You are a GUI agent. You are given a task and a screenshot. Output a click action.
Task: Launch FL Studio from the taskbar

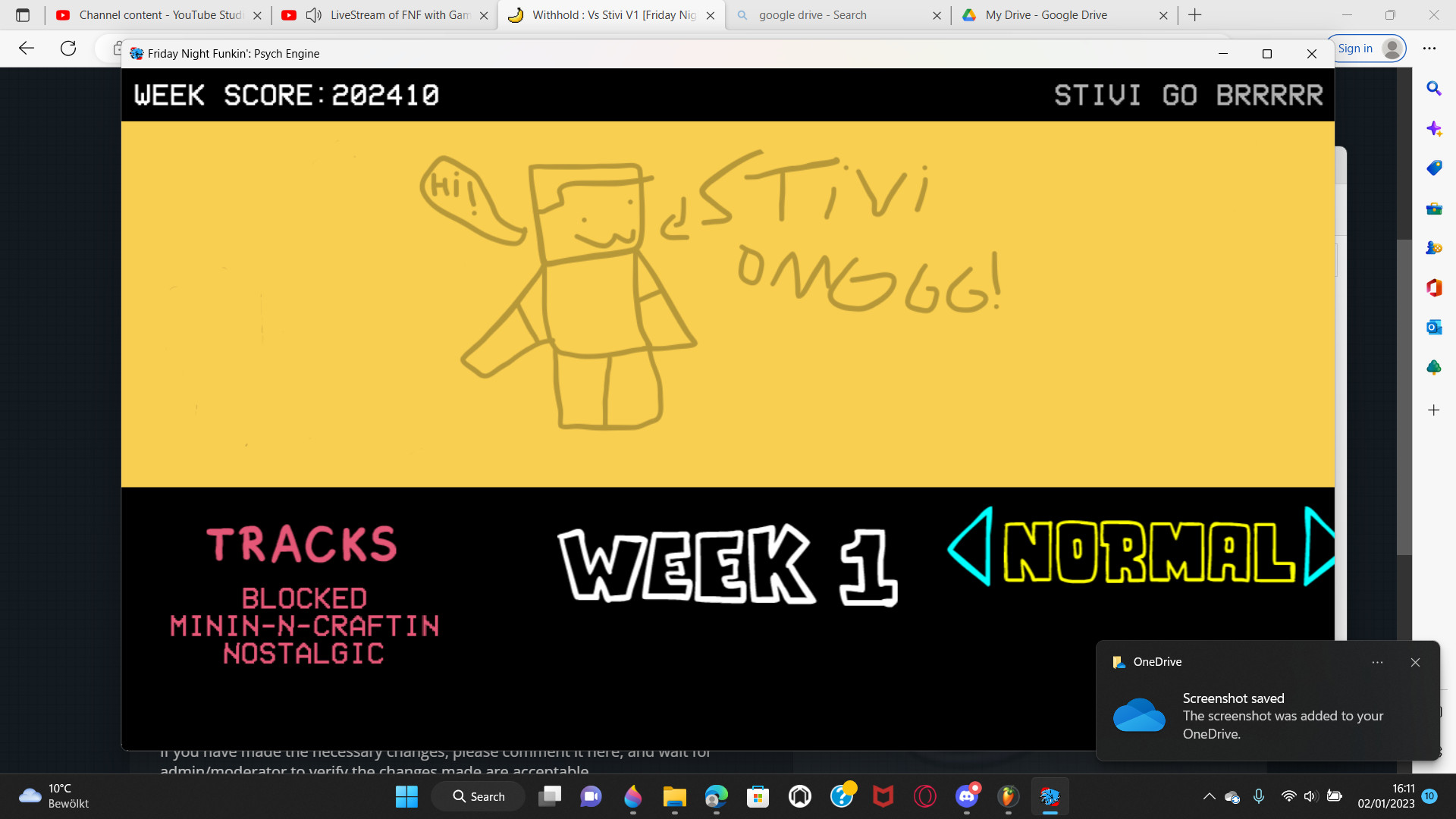coord(1008,796)
